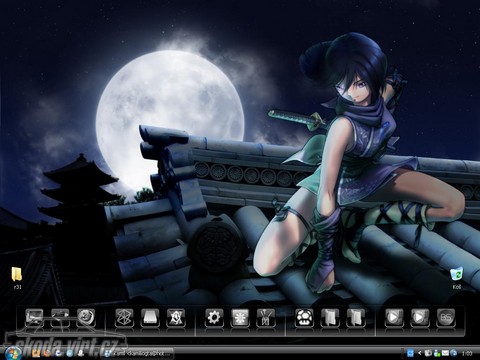
Task: Open the sunburst dock icon beside the gear
Action: (240, 317)
